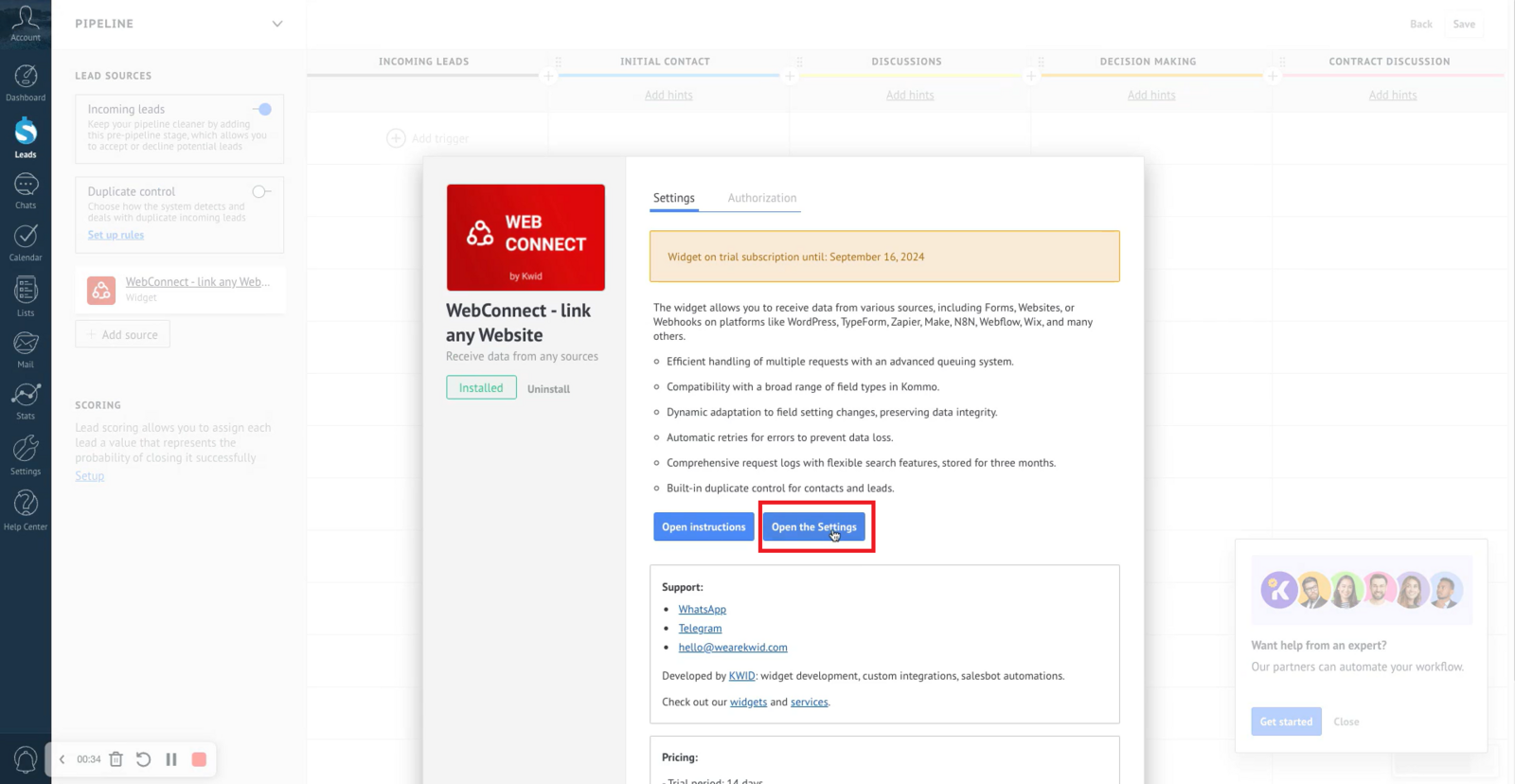
Task: Disable the Incoming leads toggle
Action: click(262, 110)
